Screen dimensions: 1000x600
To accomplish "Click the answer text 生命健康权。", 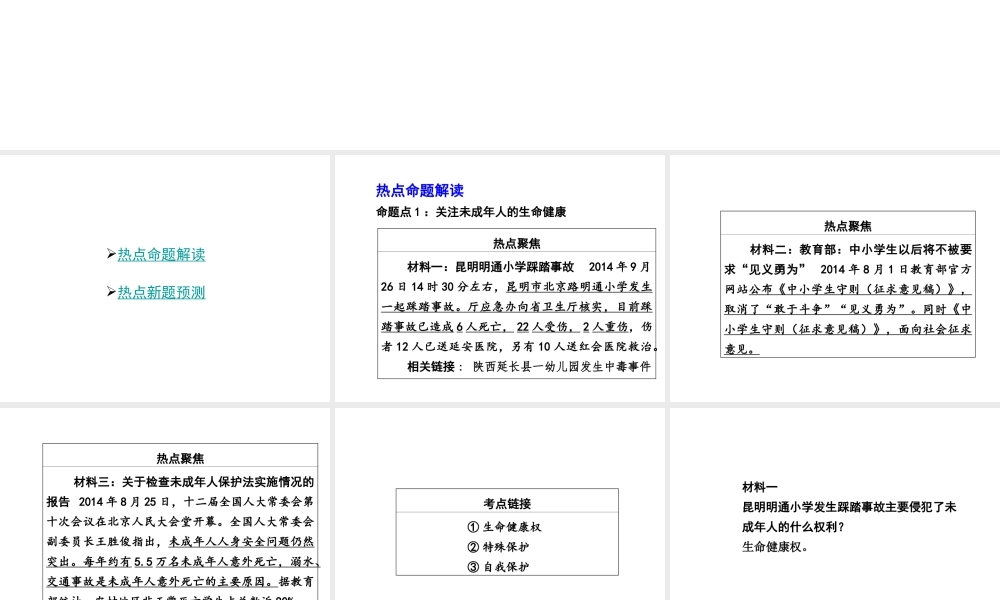I will pyautogui.click(x=775, y=546).
